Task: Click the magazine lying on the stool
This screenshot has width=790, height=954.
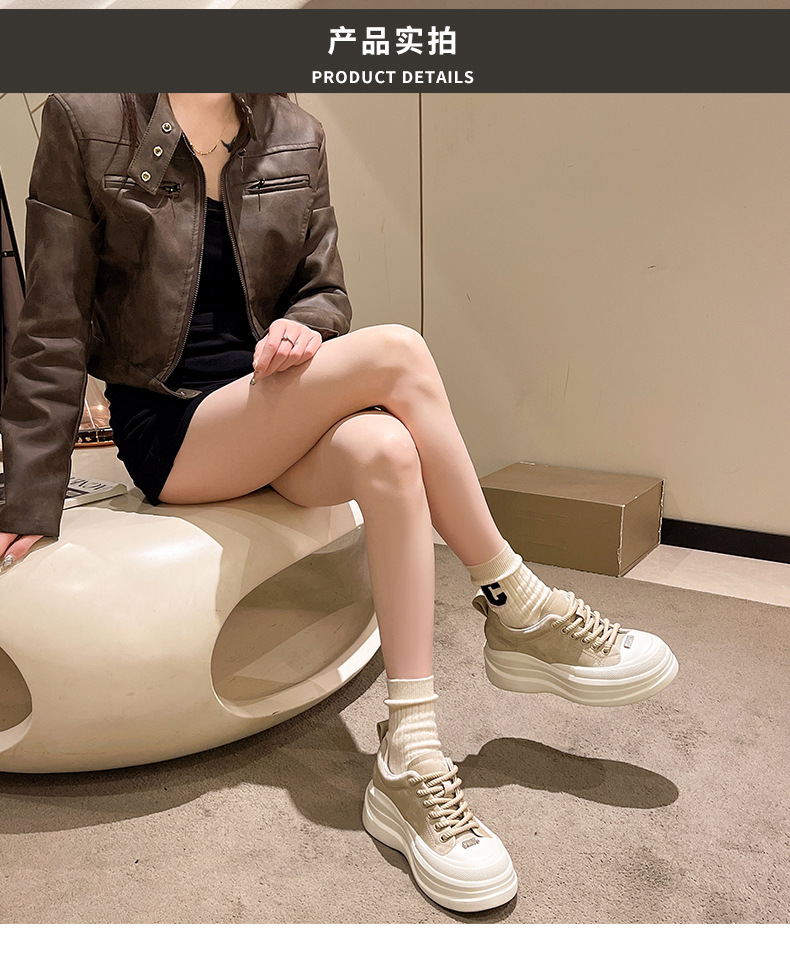Action: coord(93,490)
